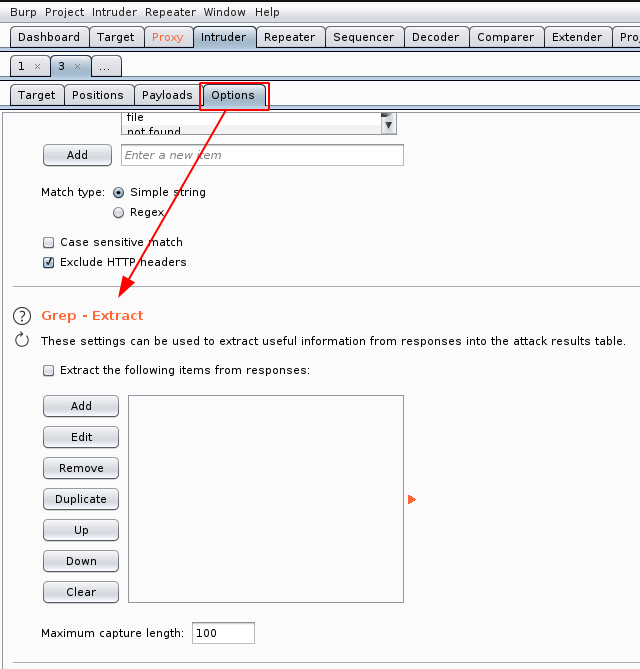Switch to the Decoder tab
This screenshot has width=640, height=669.
point(436,37)
